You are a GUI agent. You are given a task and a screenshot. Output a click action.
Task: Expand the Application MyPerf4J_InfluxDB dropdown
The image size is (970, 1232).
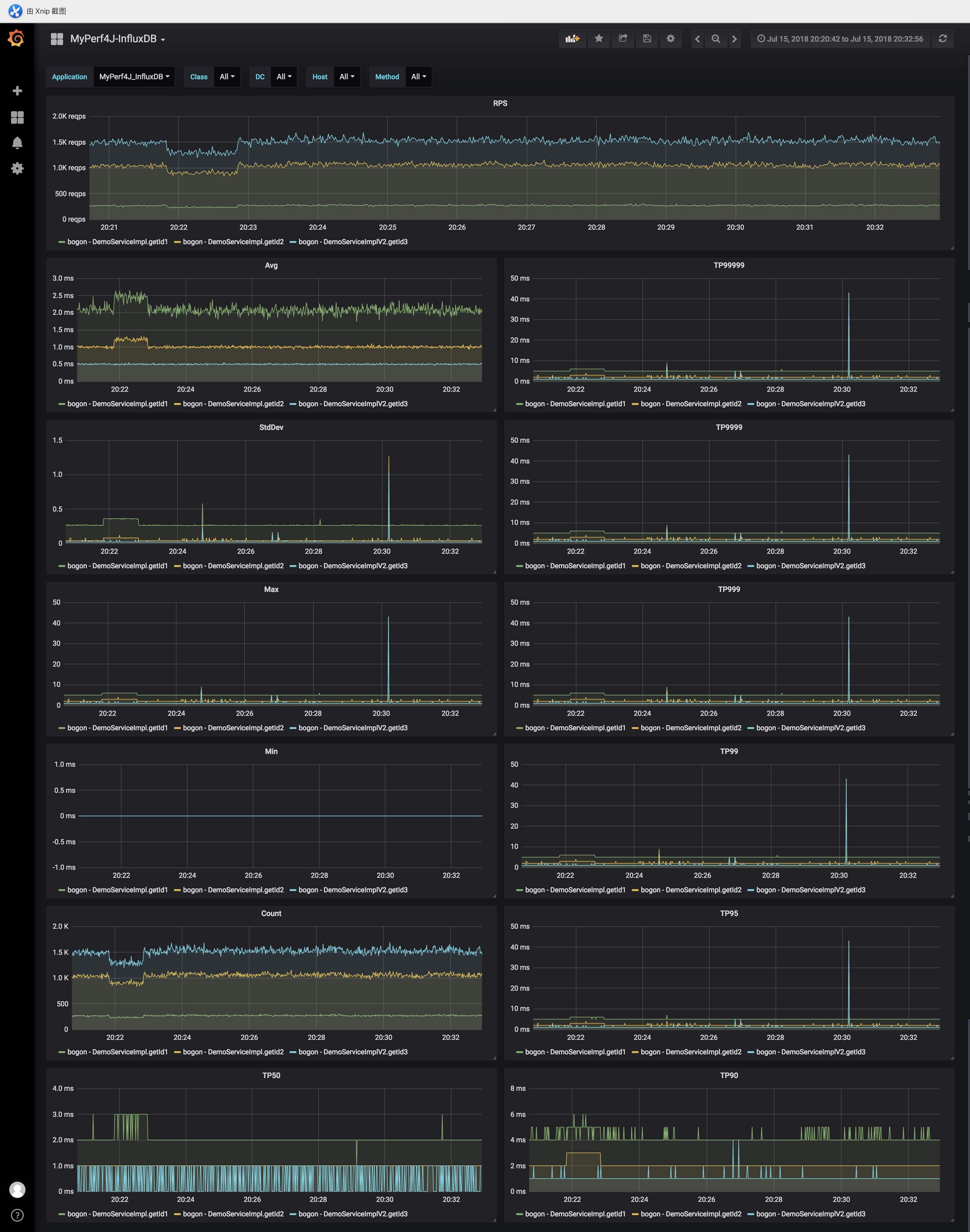coord(134,77)
